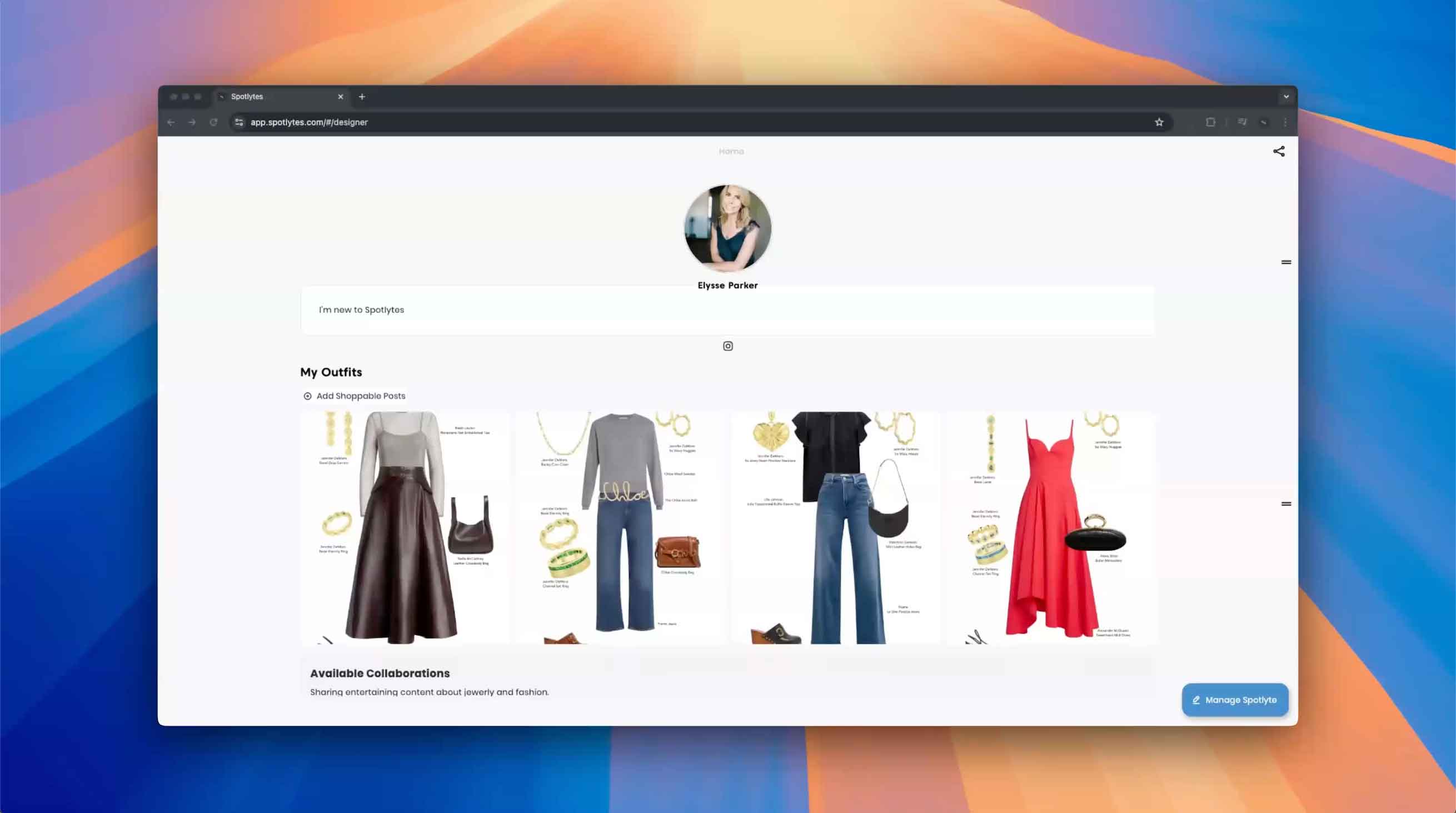
Task: Close the Spotlytes tab
Action: (x=340, y=97)
